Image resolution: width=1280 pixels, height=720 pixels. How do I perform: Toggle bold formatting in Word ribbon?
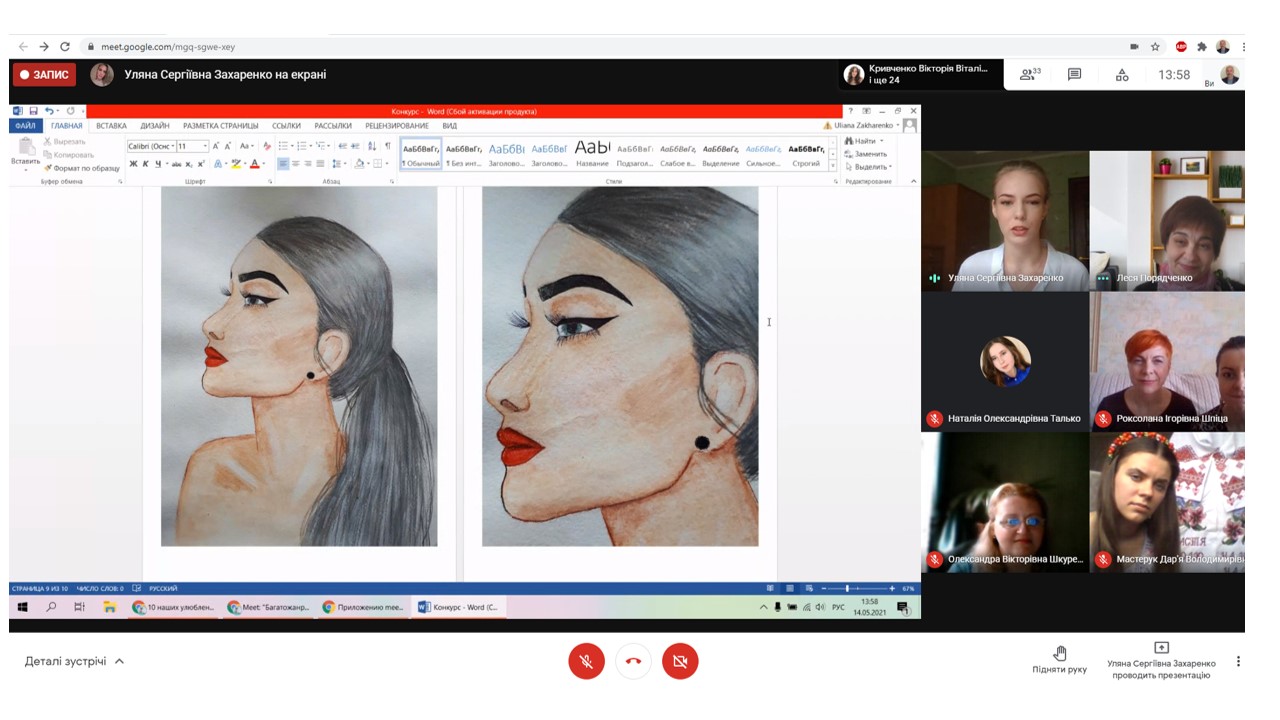[133, 164]
